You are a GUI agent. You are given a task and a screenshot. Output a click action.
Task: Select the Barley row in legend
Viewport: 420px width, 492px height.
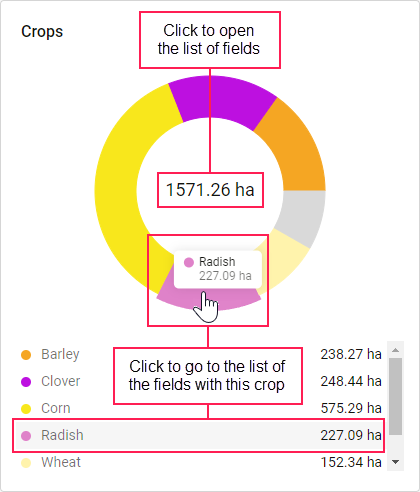click(201, 354)
